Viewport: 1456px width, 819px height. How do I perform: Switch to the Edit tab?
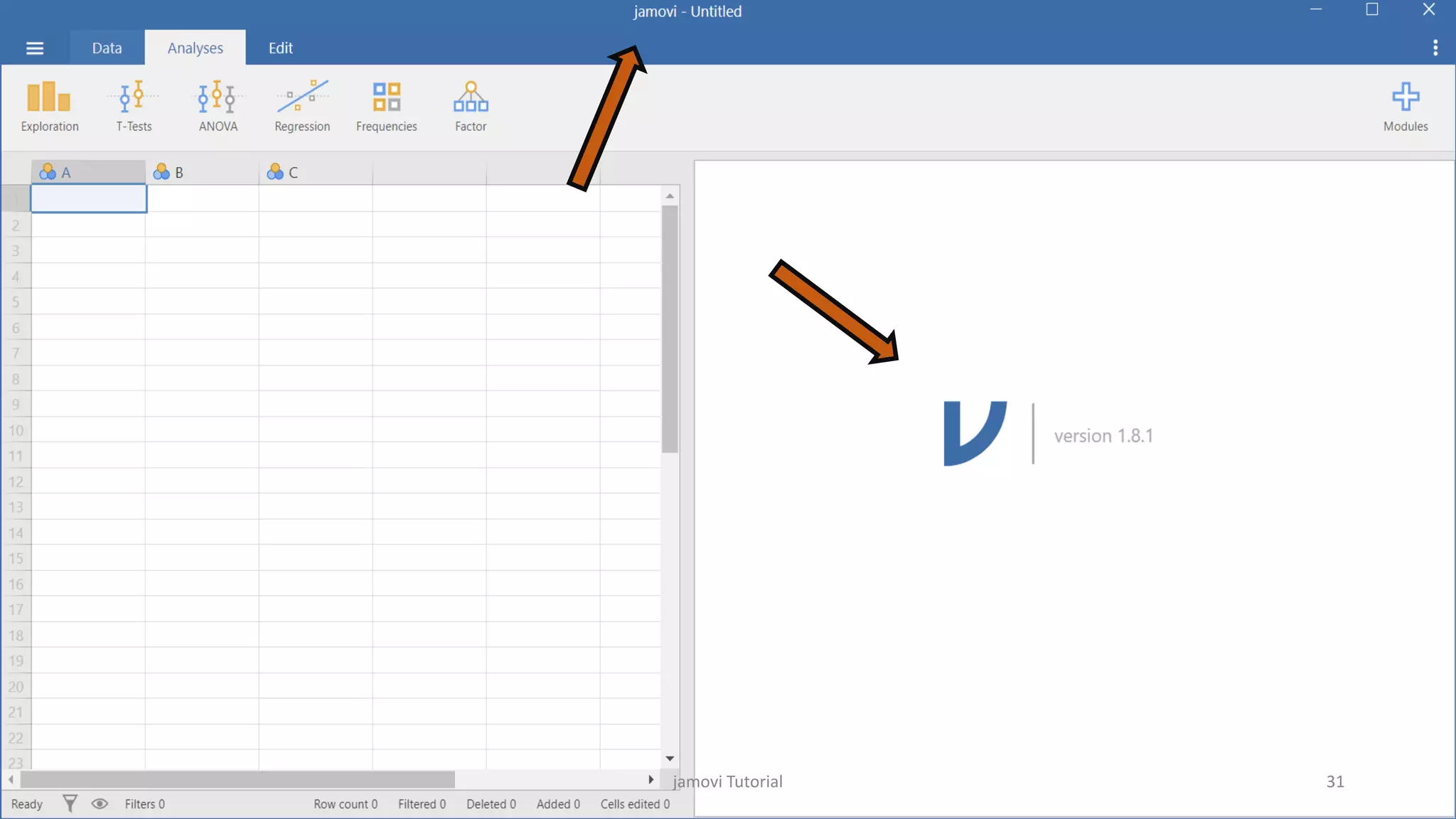[280, 48]
